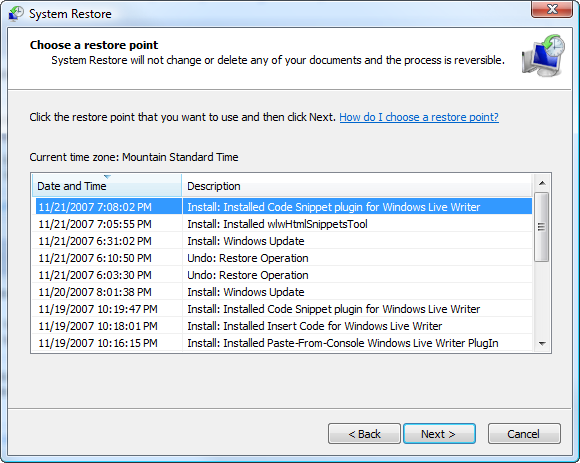Click the restore point list scrollbar thumb

(x=542, y=227)
